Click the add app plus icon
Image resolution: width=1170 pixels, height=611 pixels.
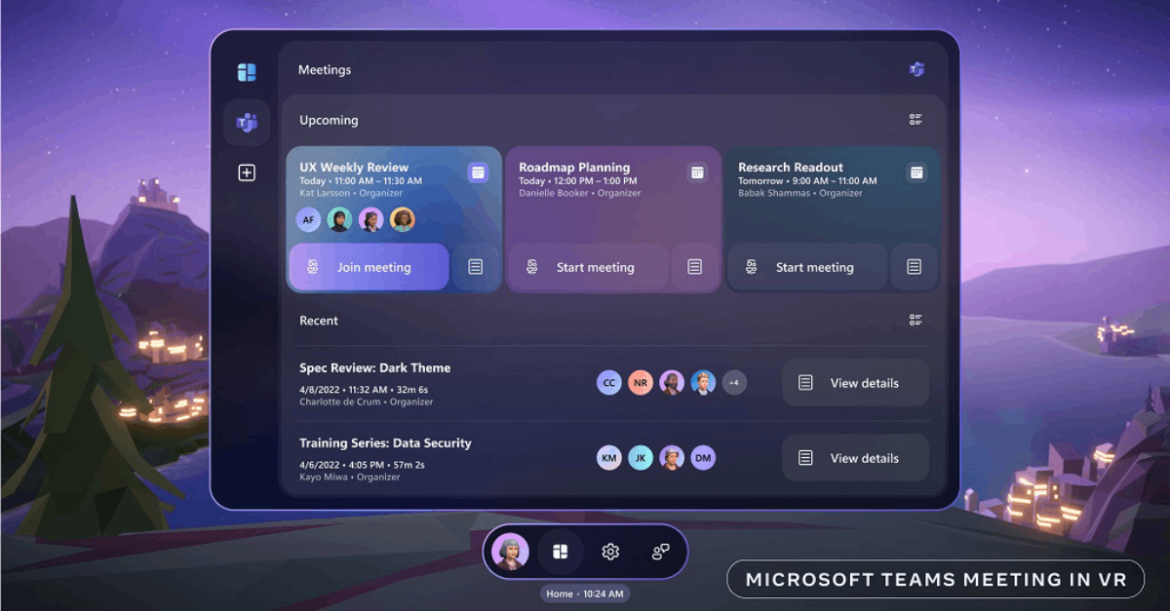pos(246,173)
